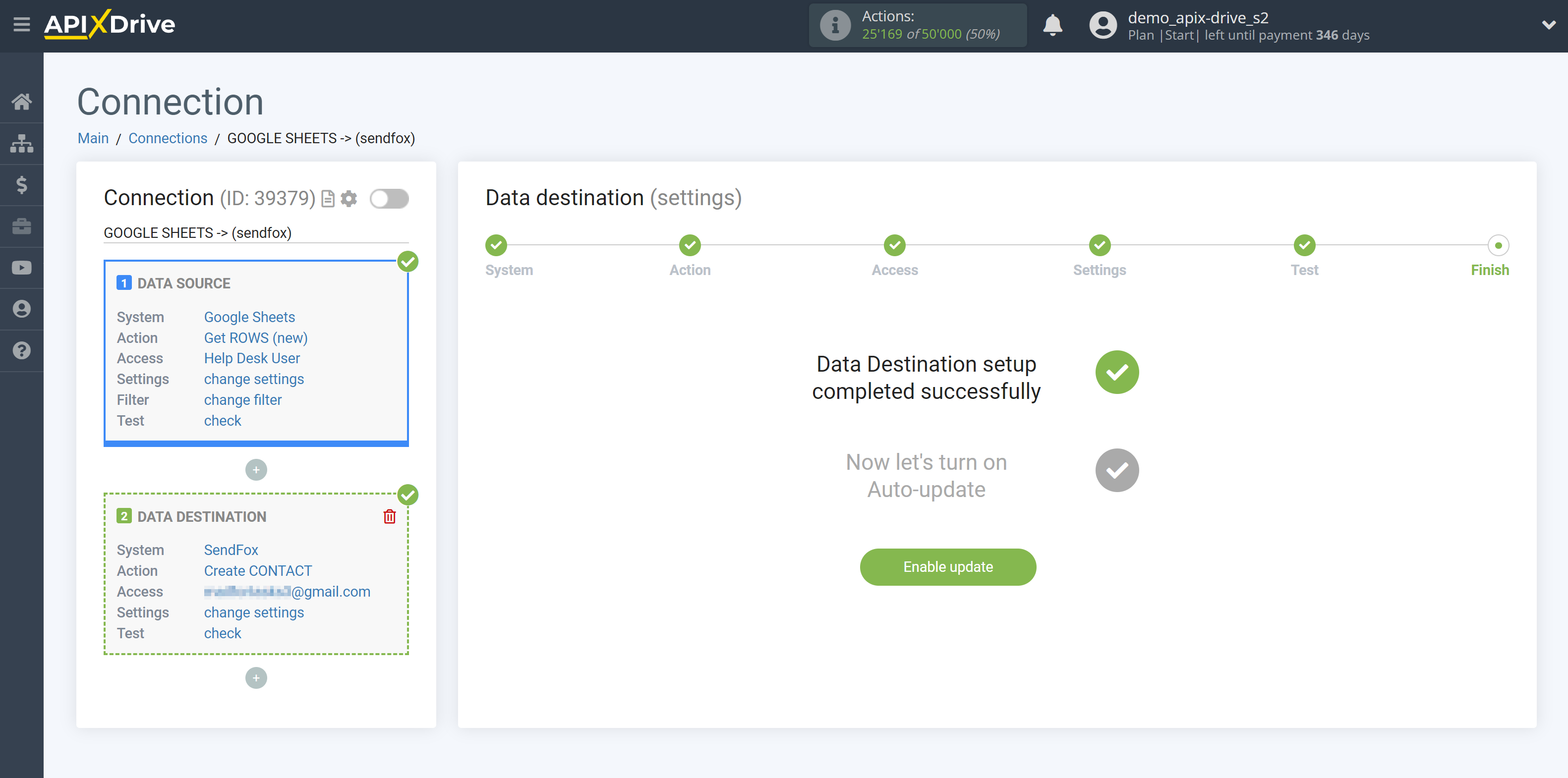
Task: Click the delete trash icon on Data Destination
Action: pyautogui.click(x=389, y=516)
